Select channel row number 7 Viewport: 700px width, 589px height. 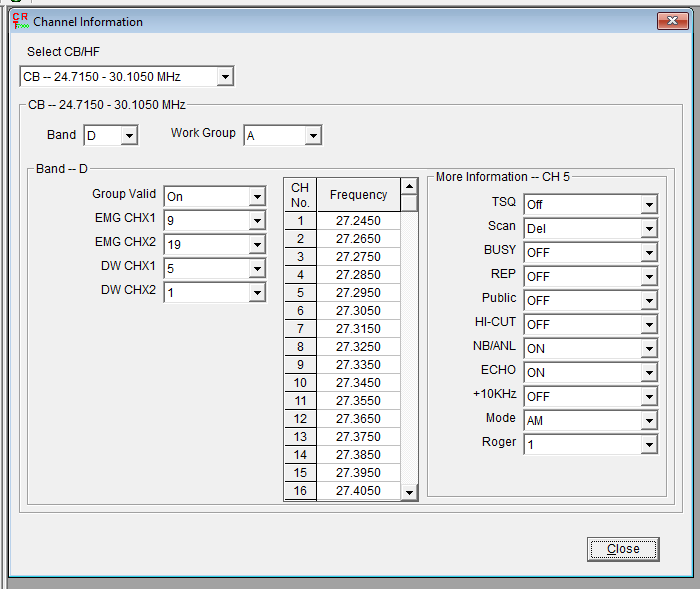click(300, 329)
